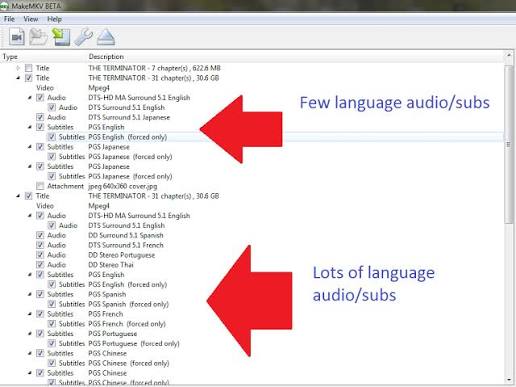Click the Description column header
The image size is (516, 387).
tap(106, 57)
